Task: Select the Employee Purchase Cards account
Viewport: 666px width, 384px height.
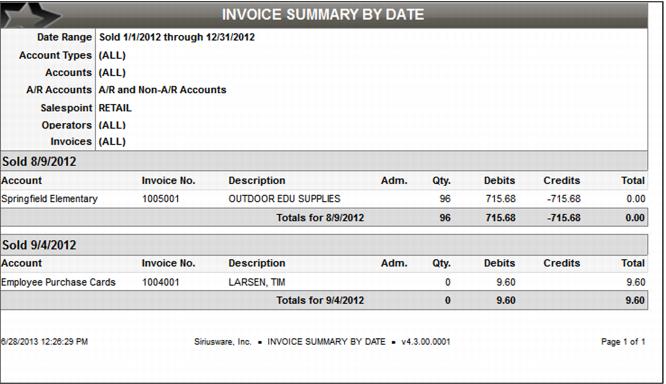Action: coord(58,282)
